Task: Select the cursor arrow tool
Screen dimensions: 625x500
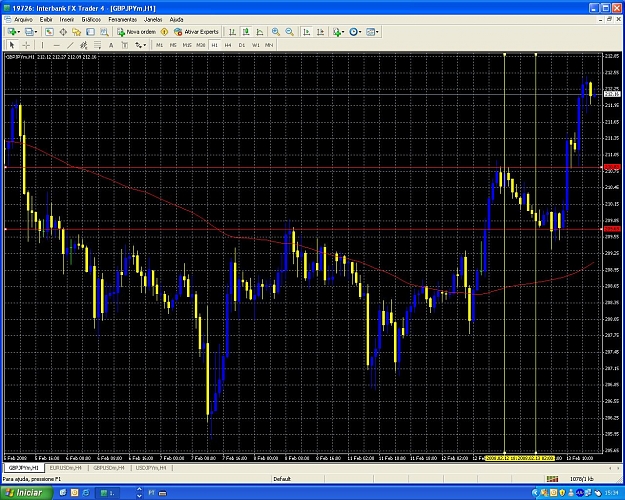Action: pos(12,45)
